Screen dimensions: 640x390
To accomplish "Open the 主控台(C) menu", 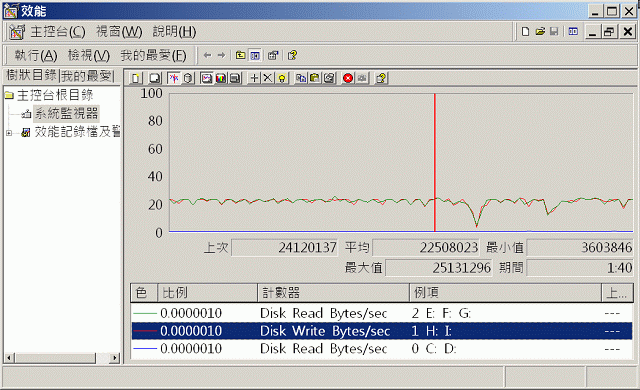I will pyautogui.click(x=58, y=32).
